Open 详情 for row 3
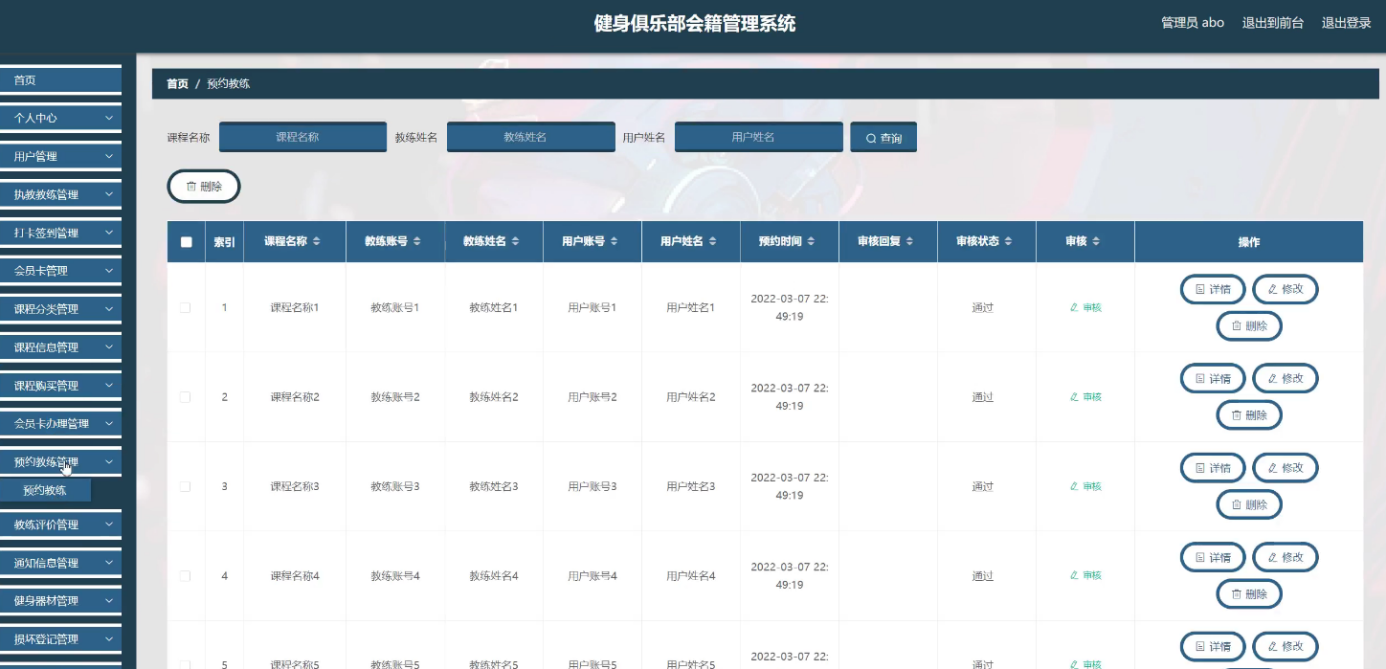The height and width of the screenshot is (669, 1386). click(x=1213, y=468)
